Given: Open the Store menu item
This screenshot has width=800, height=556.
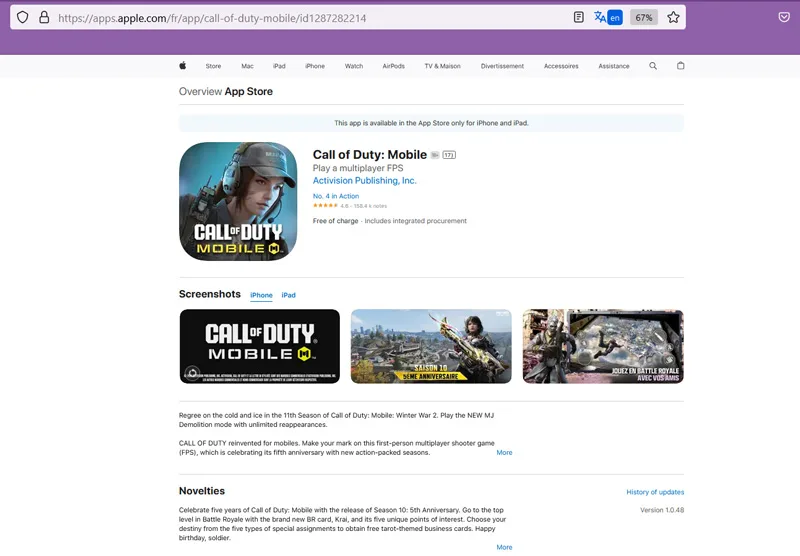Looking at the screenshot, I should (213, 66).
